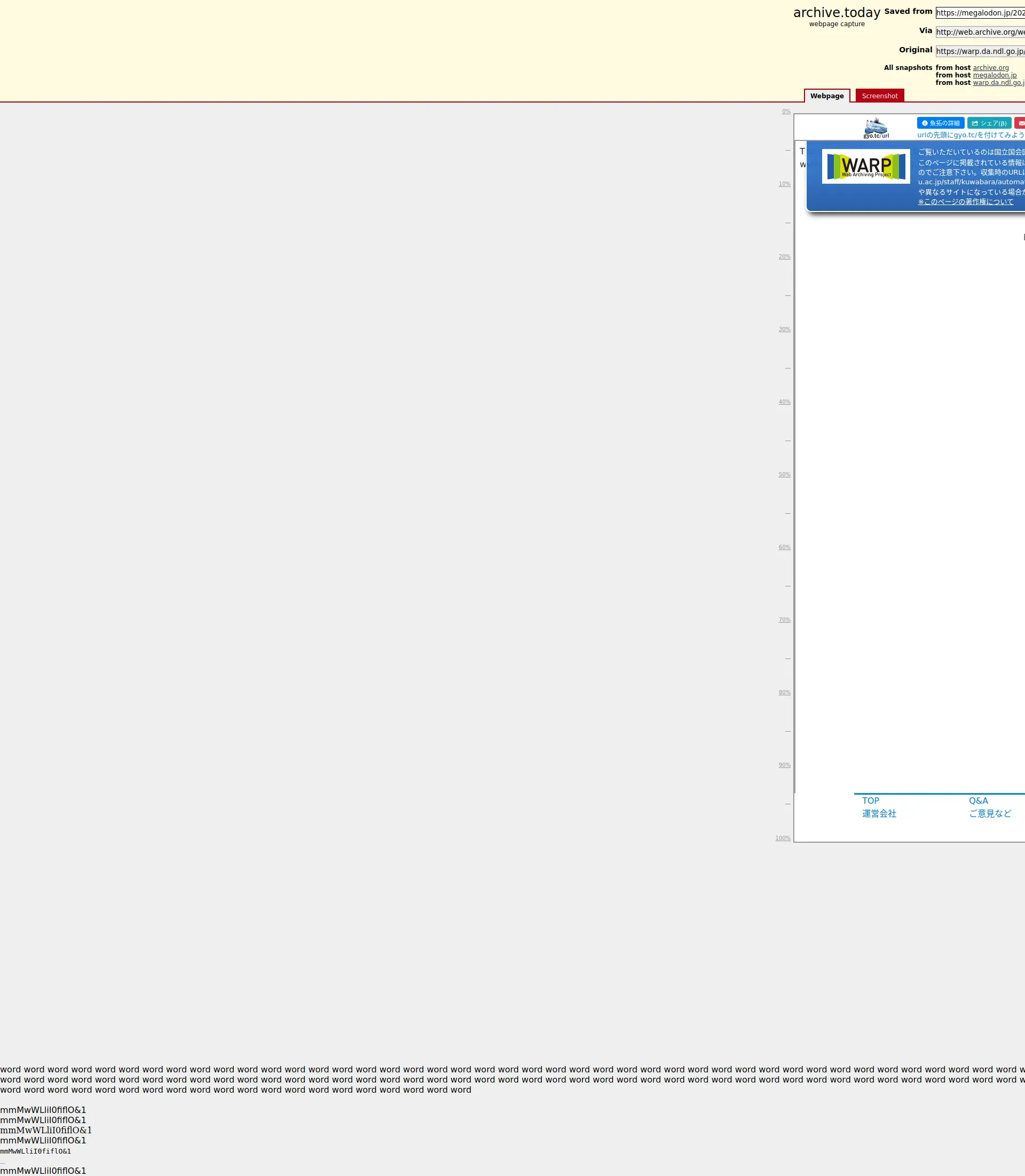Open the warp.da.ndl.go.jp host snapshots link
The height and width of the screenshot is (1176, 1025).
click(998, 82)
